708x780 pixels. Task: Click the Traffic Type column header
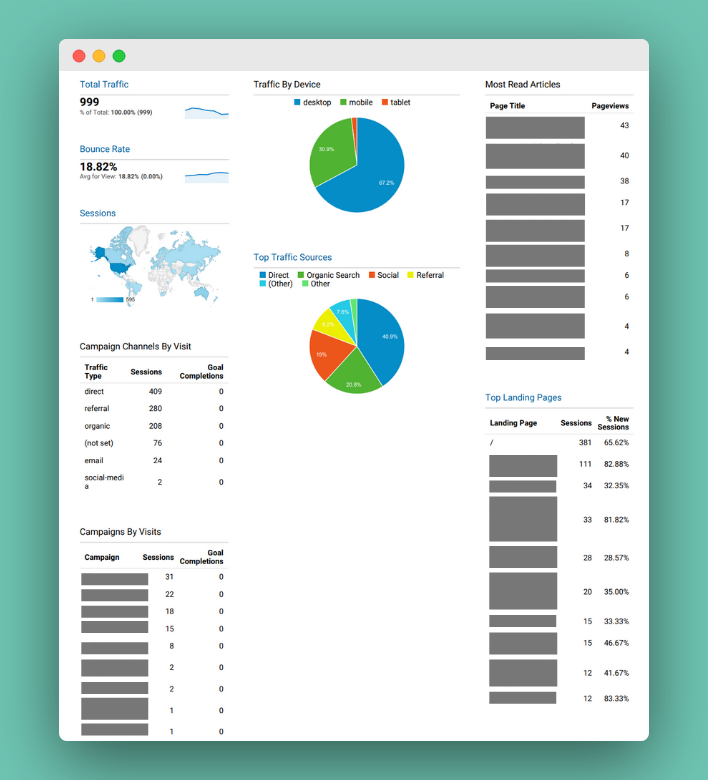pos(96,372)
